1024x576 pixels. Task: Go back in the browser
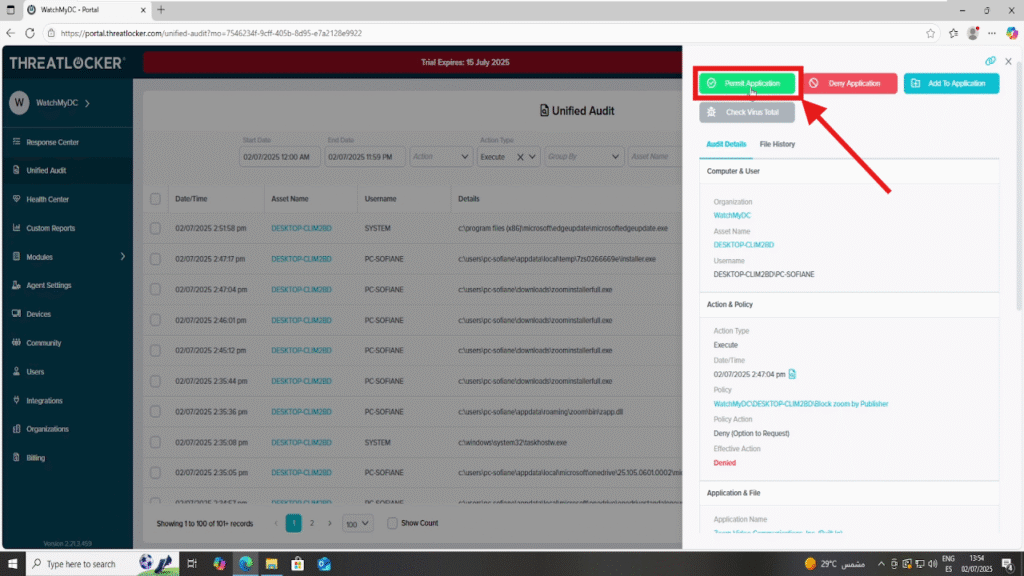pos(10,33)
